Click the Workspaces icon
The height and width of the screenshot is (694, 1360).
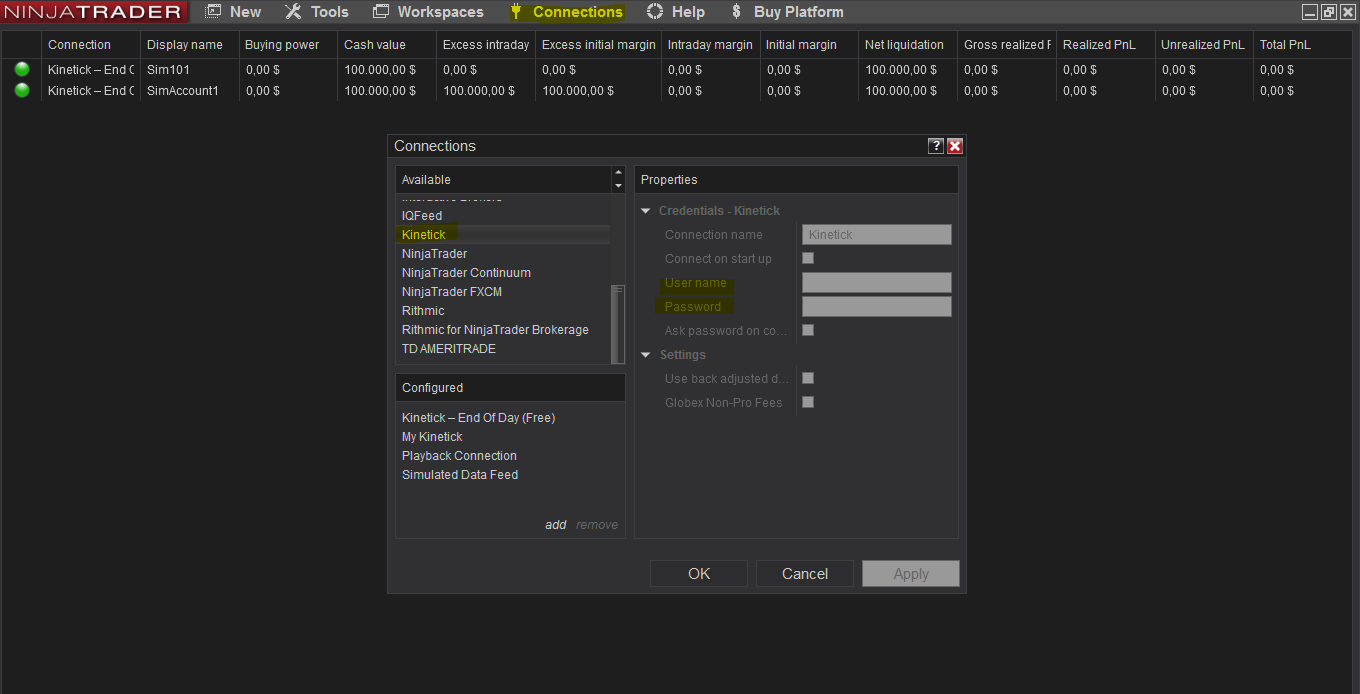click(381, 12)
